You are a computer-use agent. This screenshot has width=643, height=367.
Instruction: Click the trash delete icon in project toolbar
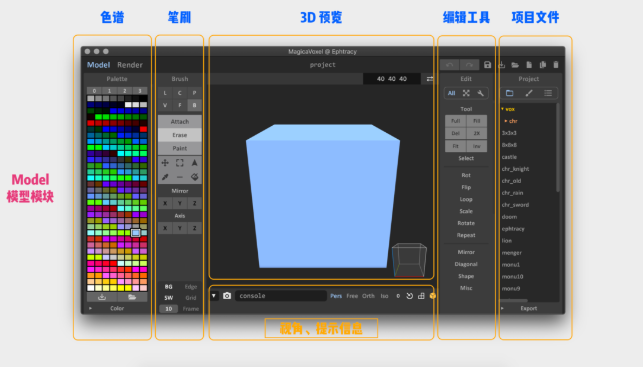[556, 65]
